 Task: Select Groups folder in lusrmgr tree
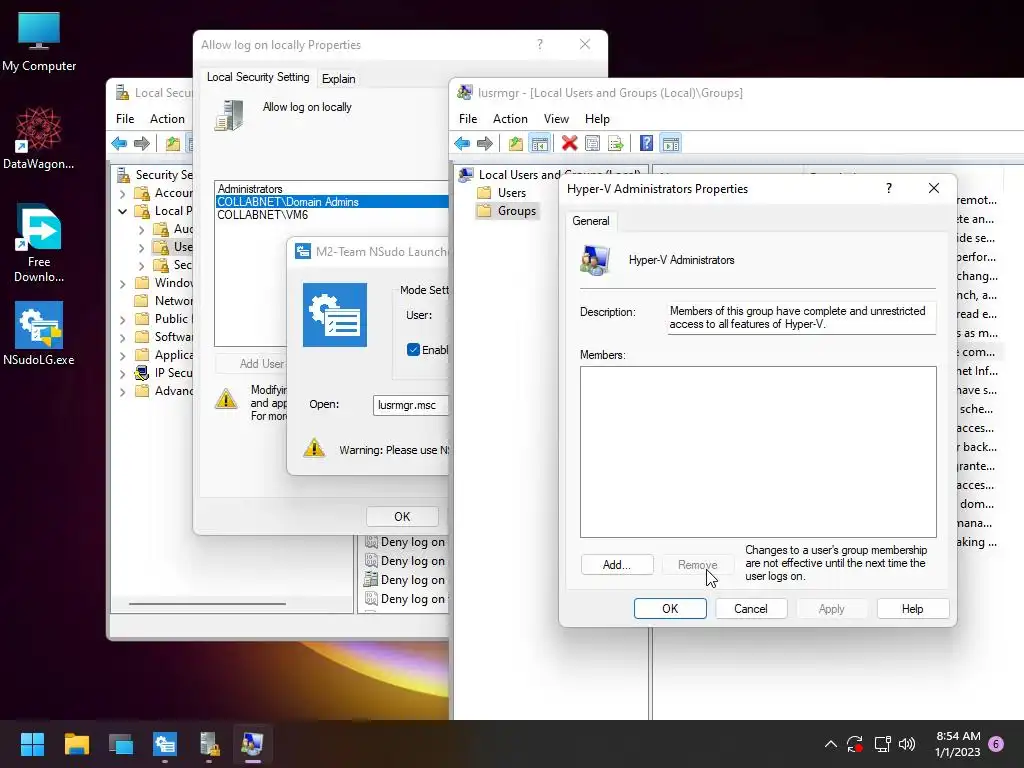507,211
